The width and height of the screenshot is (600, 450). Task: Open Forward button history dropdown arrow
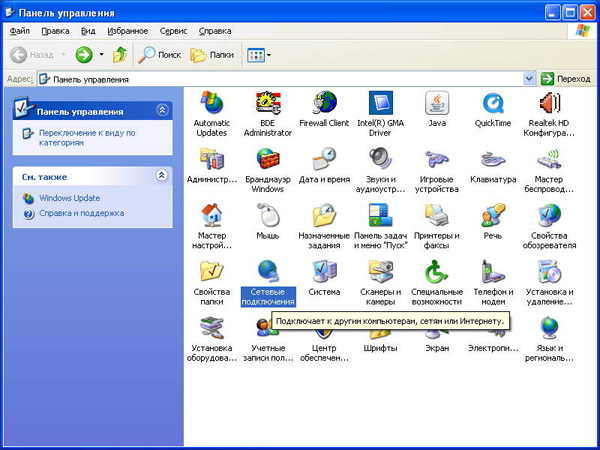(x=101, y=55)
